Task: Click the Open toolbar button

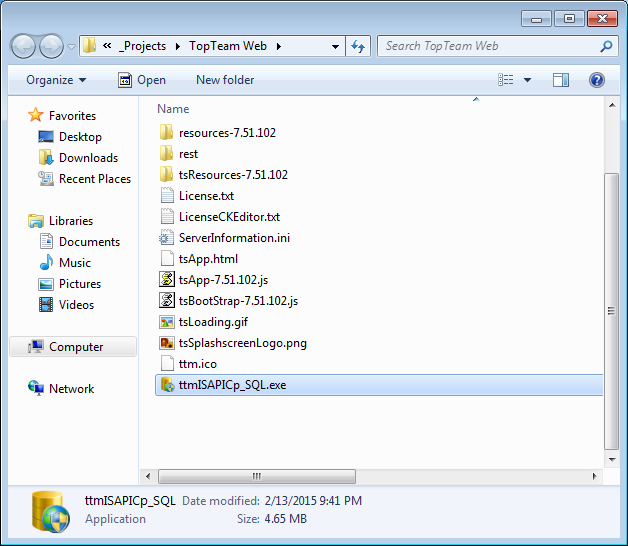Action: tap(142, 80)
